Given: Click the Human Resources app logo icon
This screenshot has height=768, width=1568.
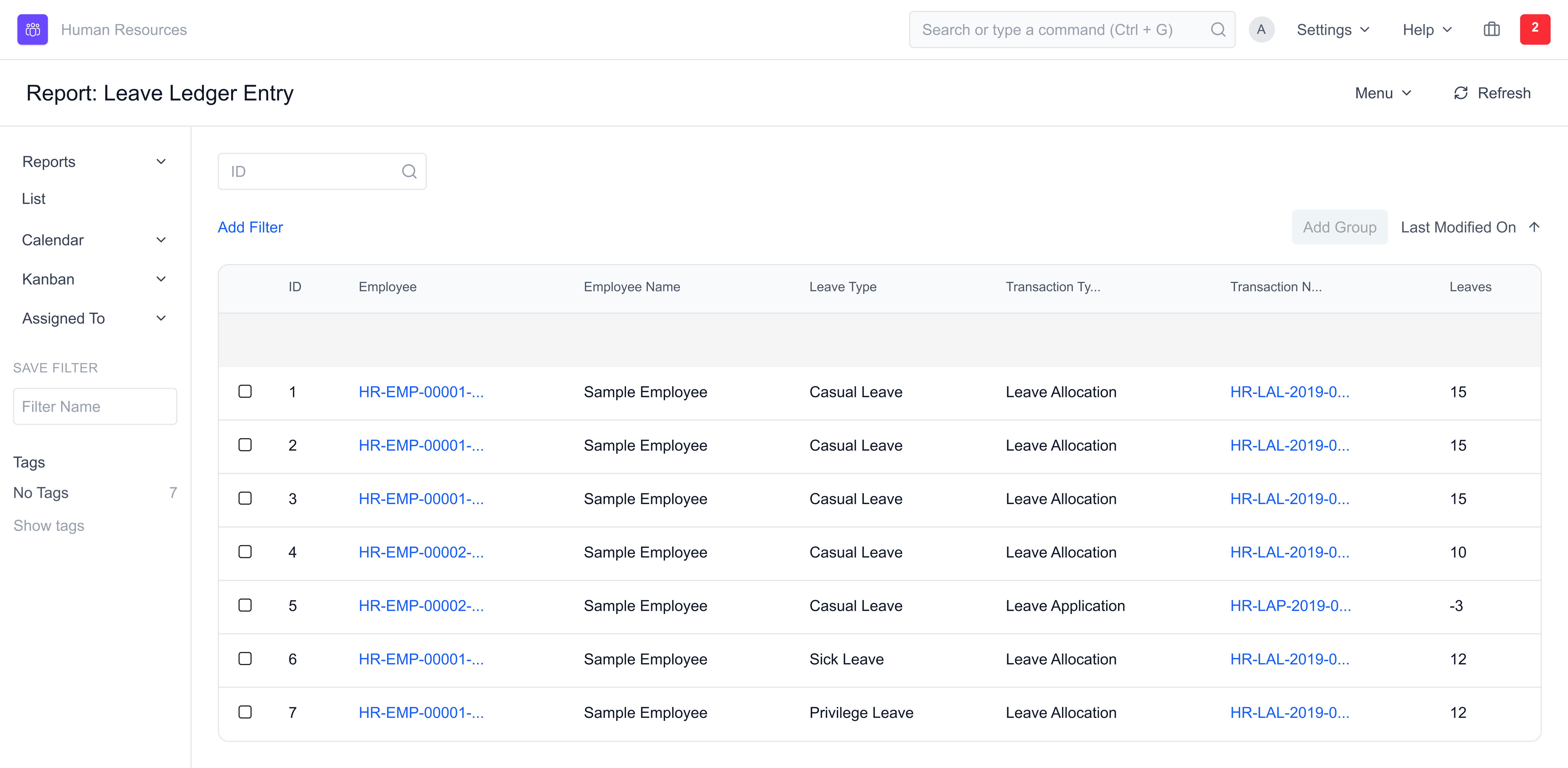Looking at the screenshot, I should click(32, 29).
